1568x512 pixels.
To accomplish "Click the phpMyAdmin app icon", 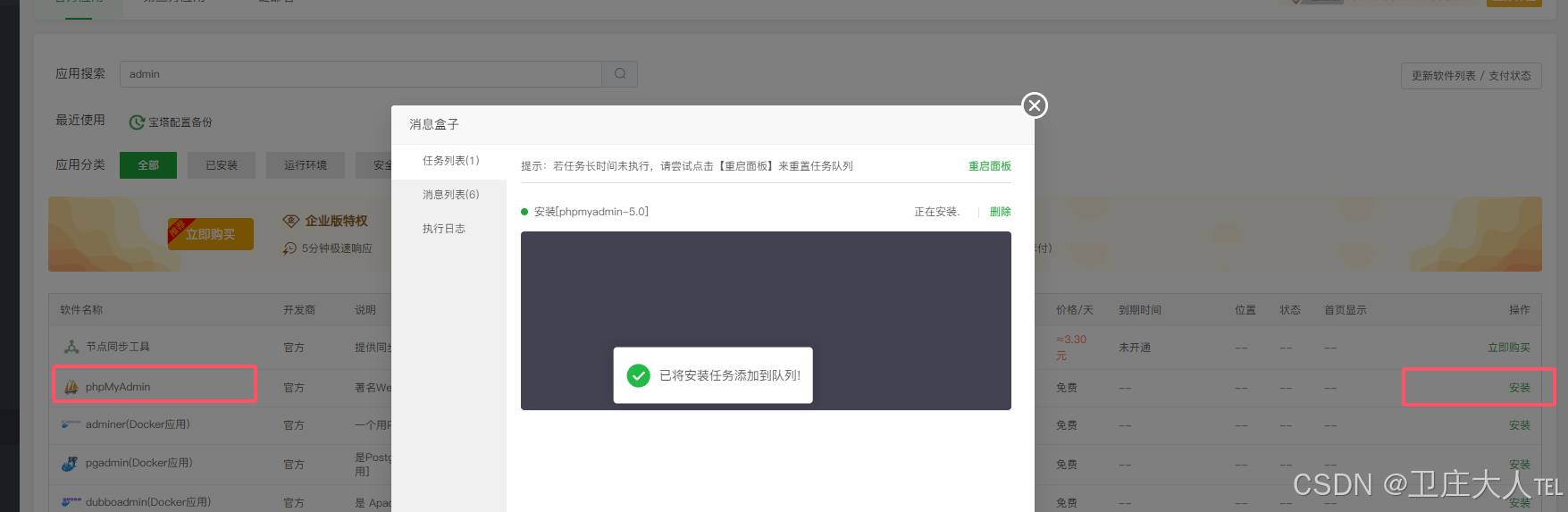I will [x=71, y=387].
